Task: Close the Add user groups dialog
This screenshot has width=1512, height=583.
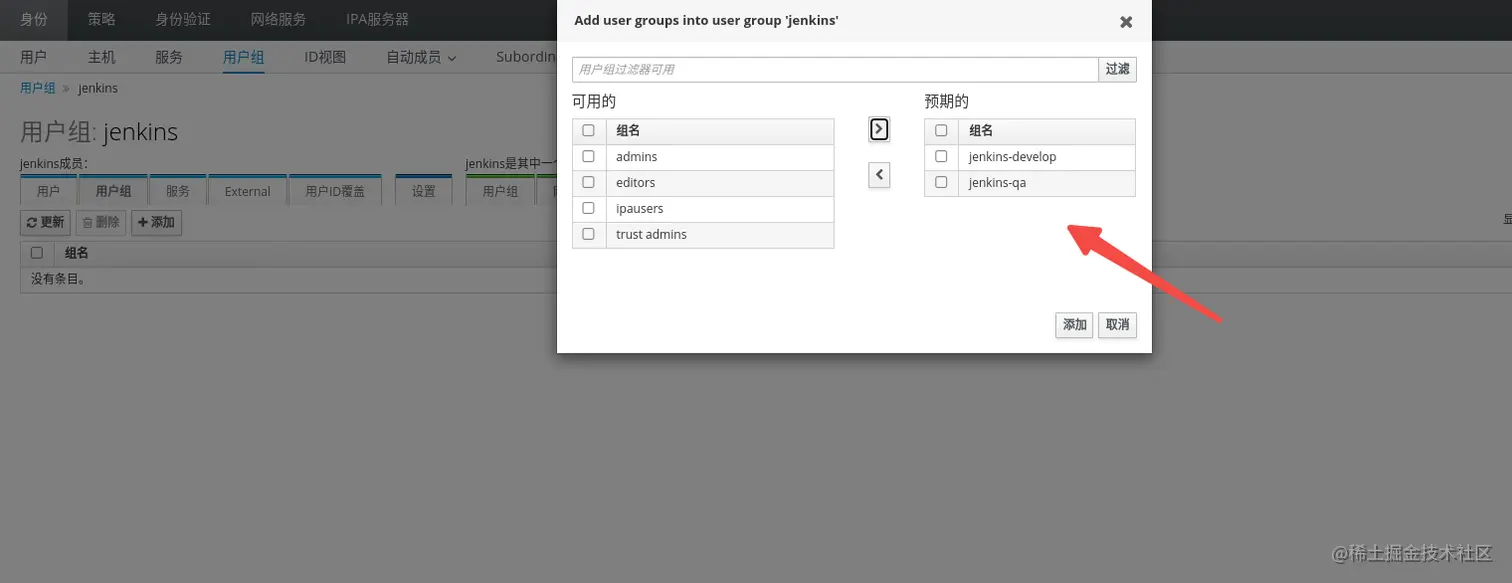Action: pos(1126,21)
